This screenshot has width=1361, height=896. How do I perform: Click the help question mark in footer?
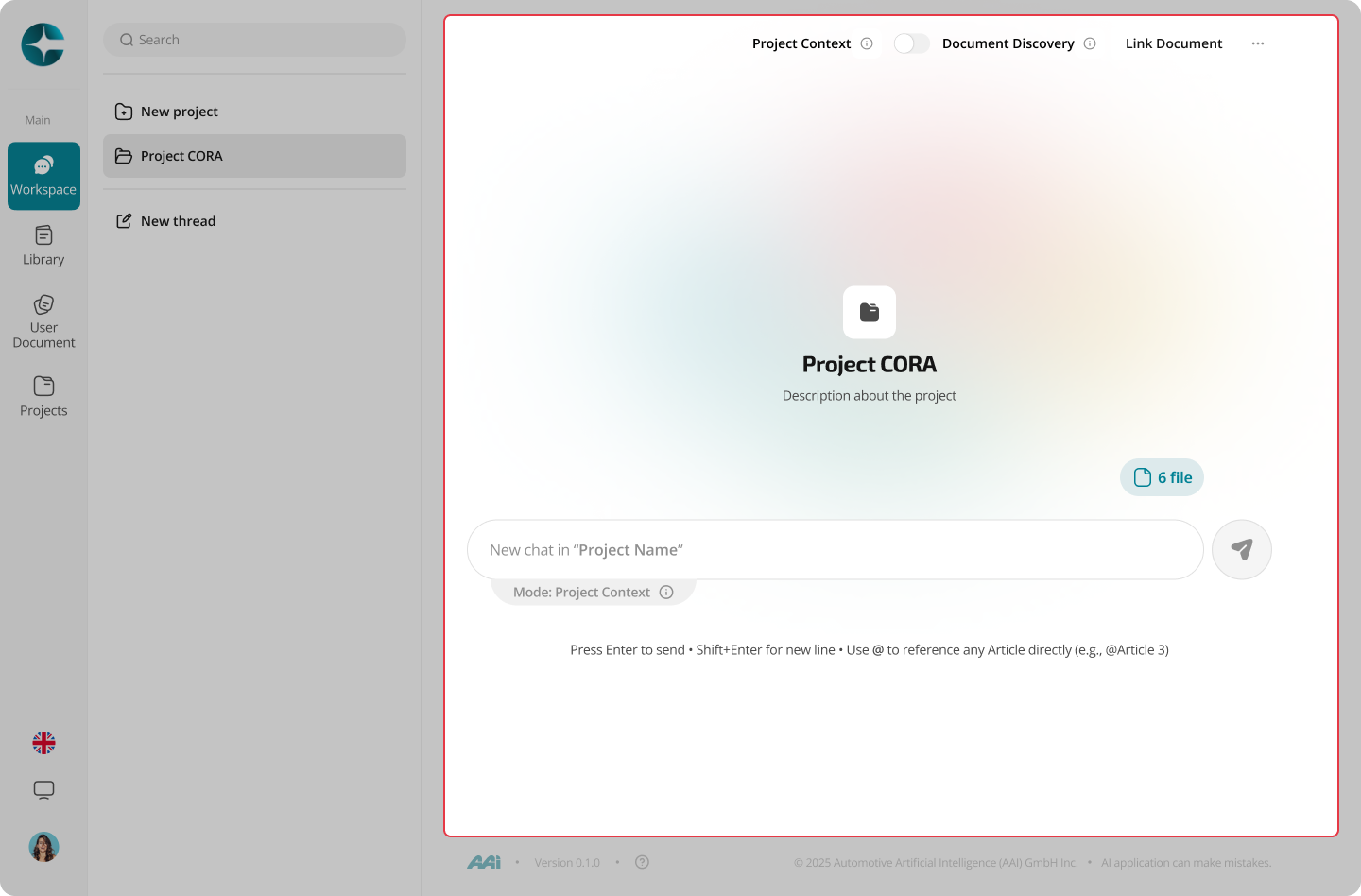643,862
